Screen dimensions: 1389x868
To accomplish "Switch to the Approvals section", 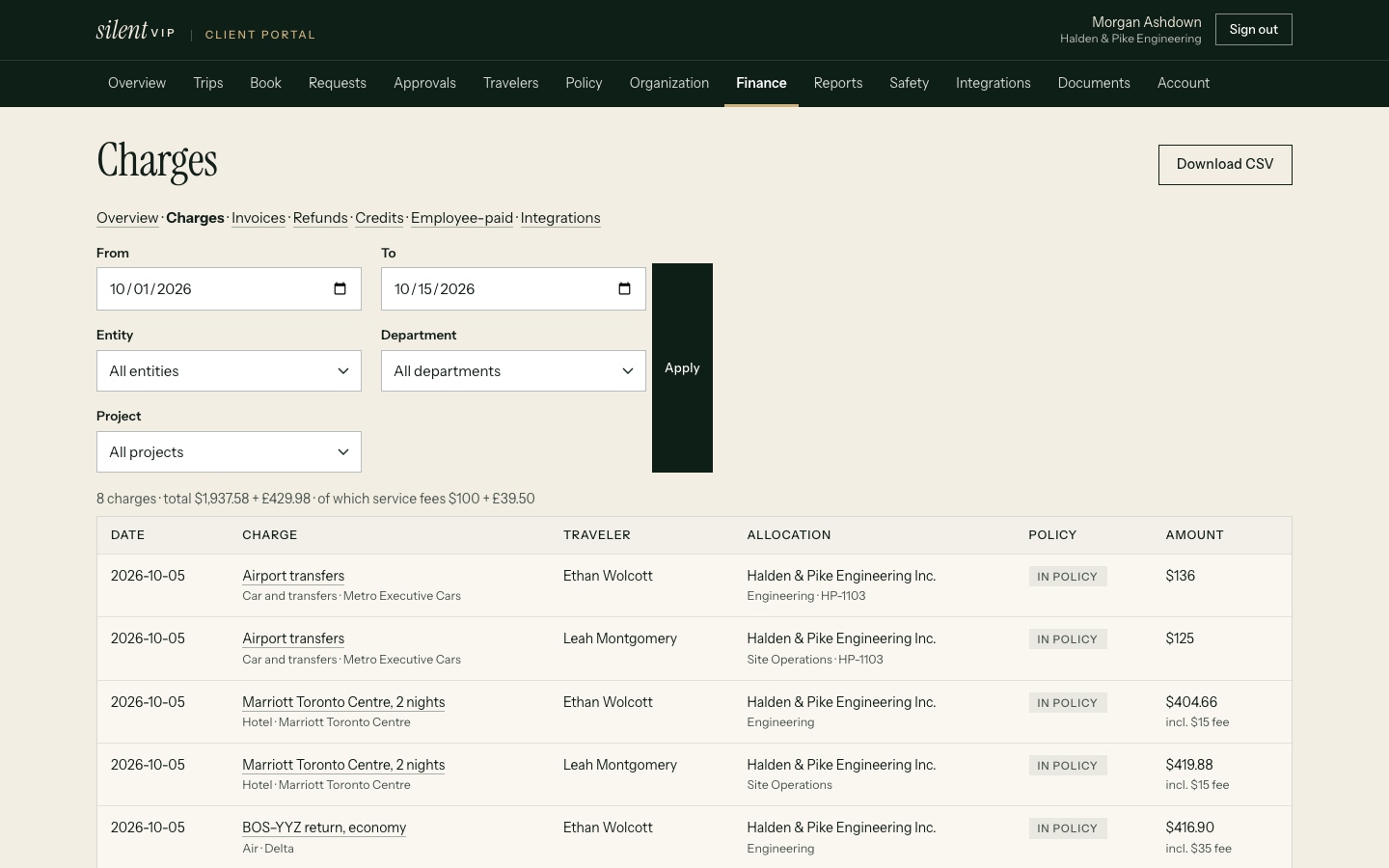I will [x=424, y=83].
